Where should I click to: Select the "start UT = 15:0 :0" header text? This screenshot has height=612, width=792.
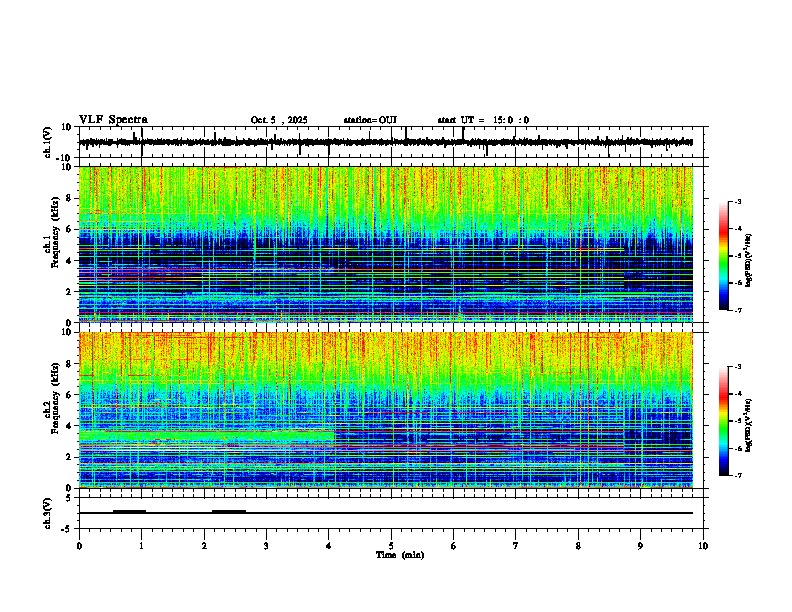click(483, 120)
